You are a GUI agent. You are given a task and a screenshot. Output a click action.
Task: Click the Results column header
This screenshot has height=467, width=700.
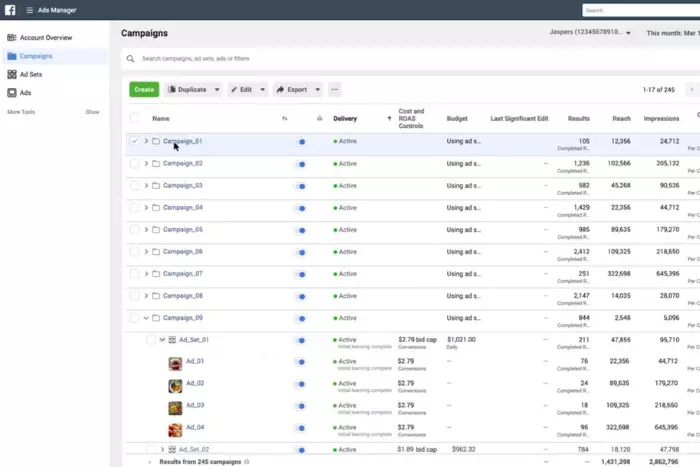tap(579, 118)
